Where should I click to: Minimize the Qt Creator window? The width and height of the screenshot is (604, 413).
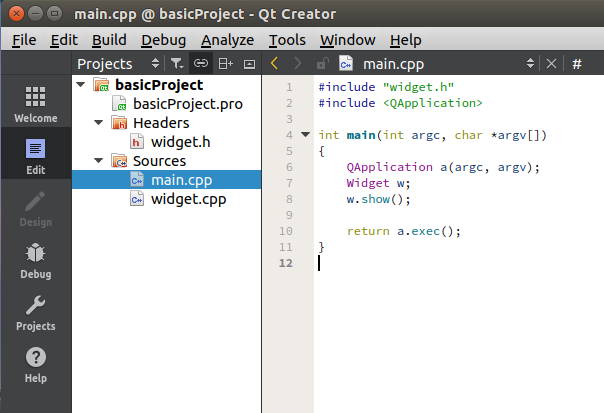(x=35, y=14)
